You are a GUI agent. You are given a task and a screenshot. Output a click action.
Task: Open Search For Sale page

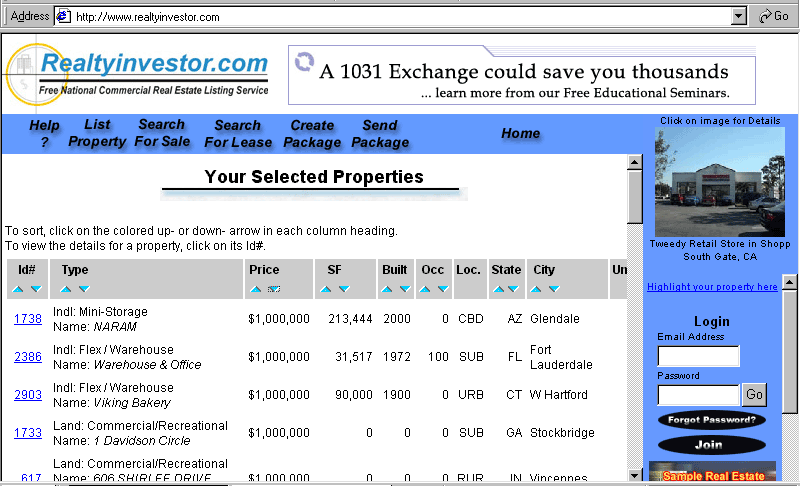coord(162,133)
